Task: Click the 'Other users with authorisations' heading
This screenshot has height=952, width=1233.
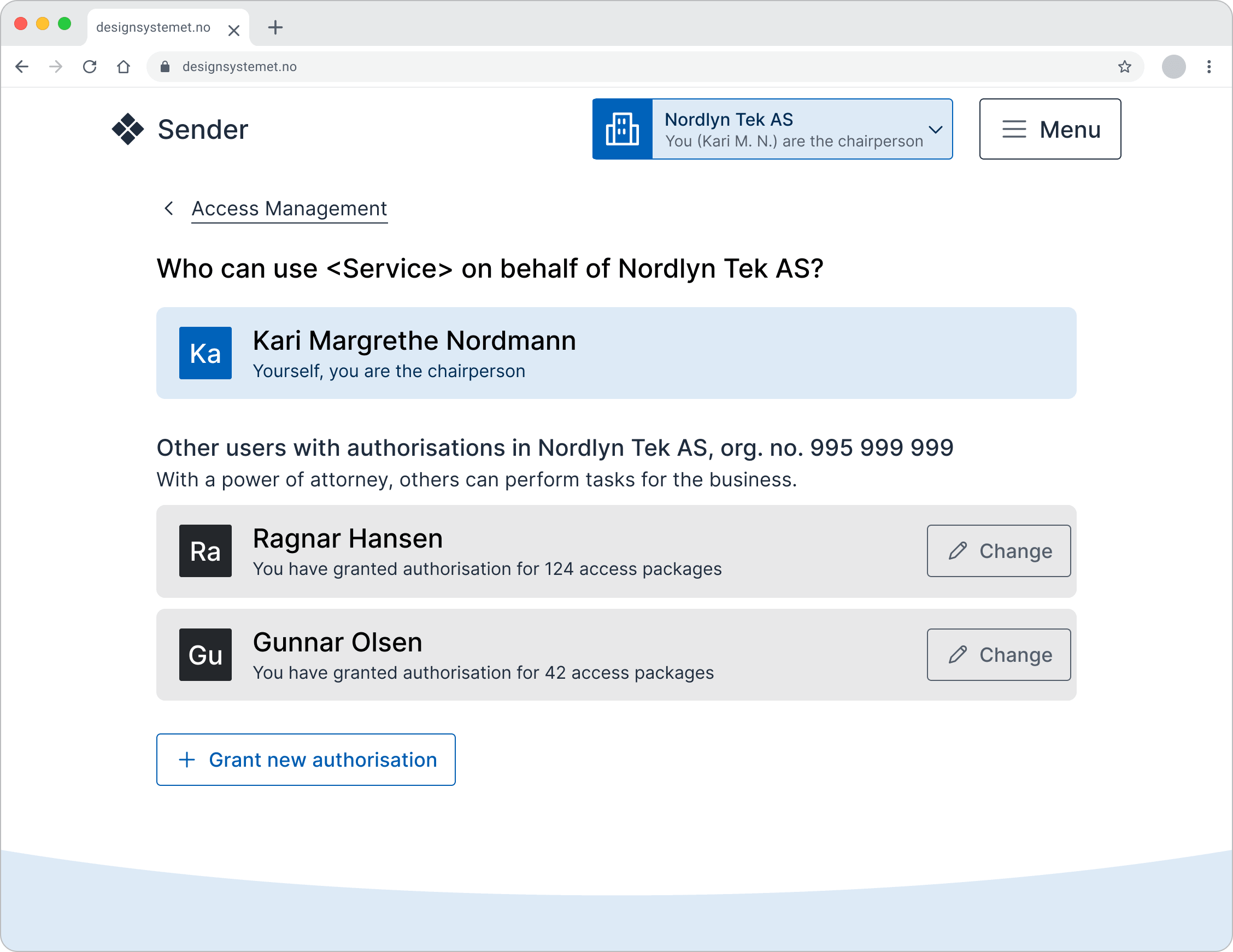Action: [x=555, y=448]
